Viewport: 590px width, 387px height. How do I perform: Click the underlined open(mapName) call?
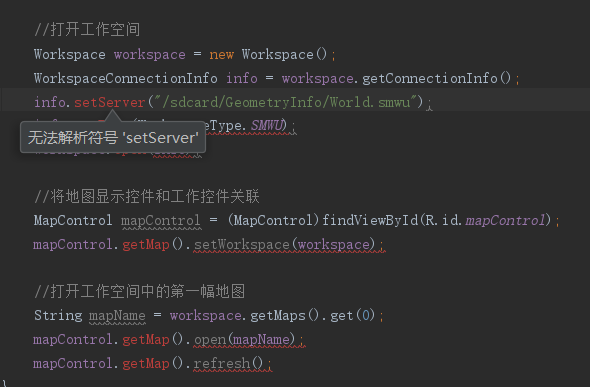(x=244, y=340)
